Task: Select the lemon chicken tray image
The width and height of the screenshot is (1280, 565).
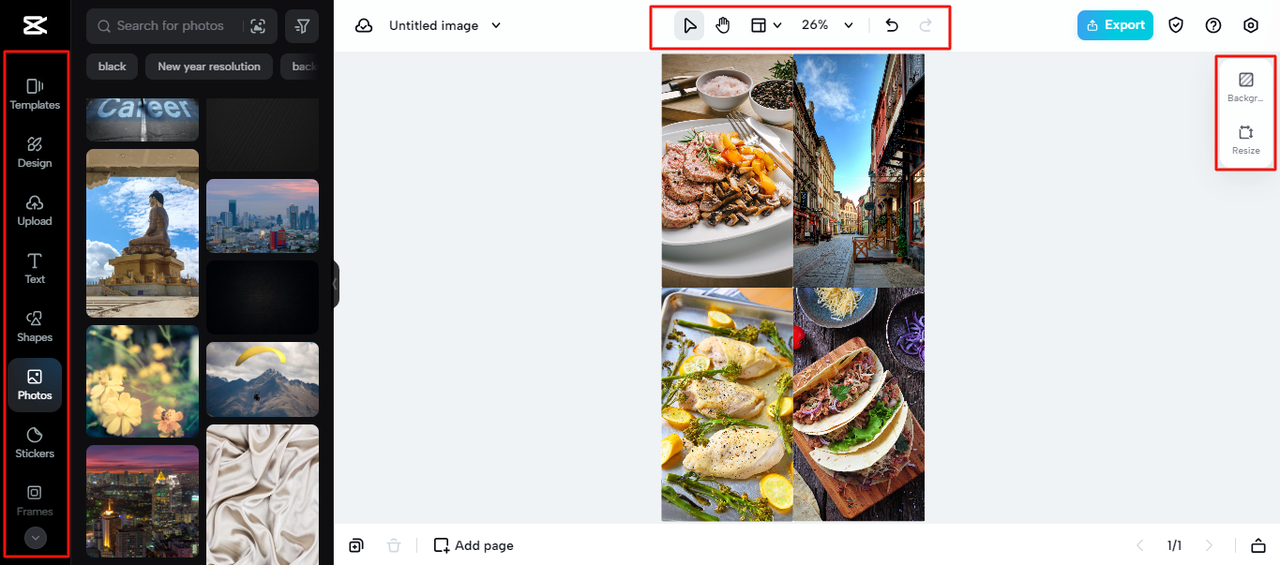Action: coord(727,404)
